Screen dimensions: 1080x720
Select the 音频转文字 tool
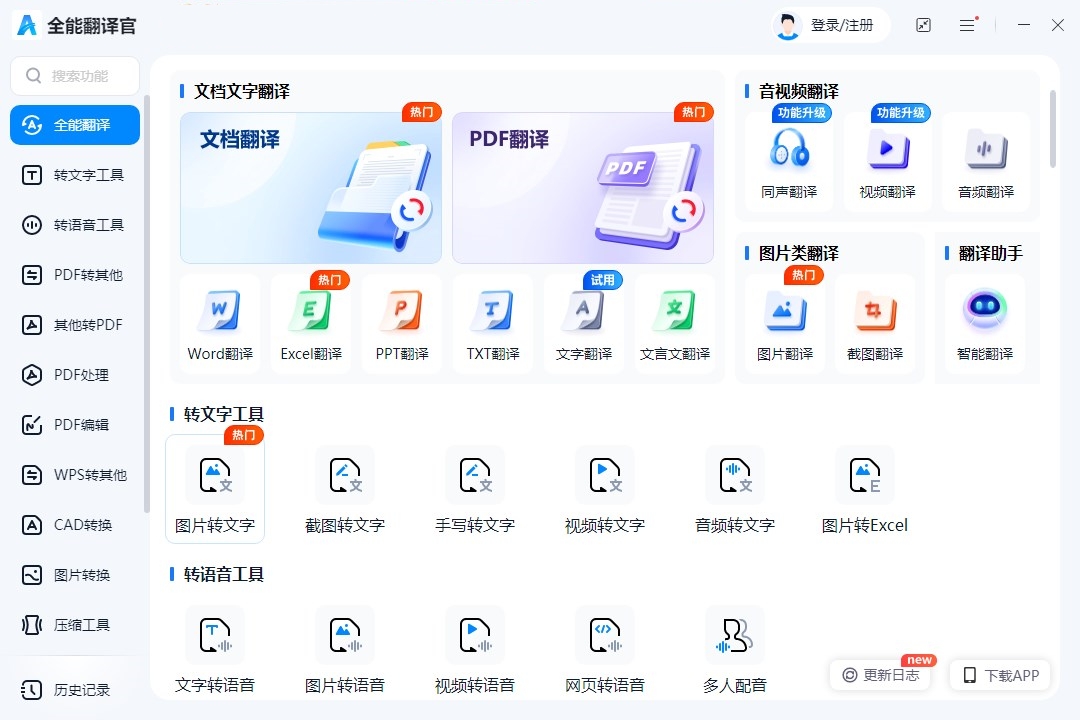[x=735, y=488]
